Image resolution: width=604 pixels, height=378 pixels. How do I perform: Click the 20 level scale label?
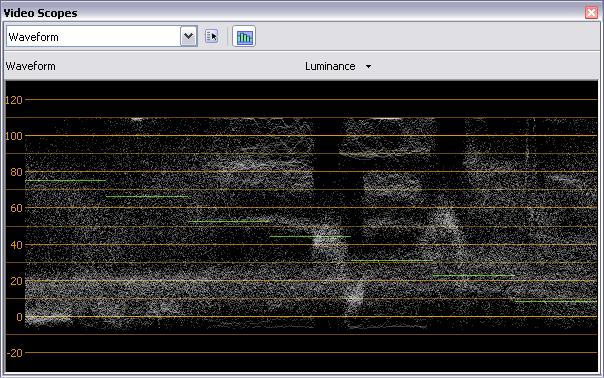pos(17,281)
